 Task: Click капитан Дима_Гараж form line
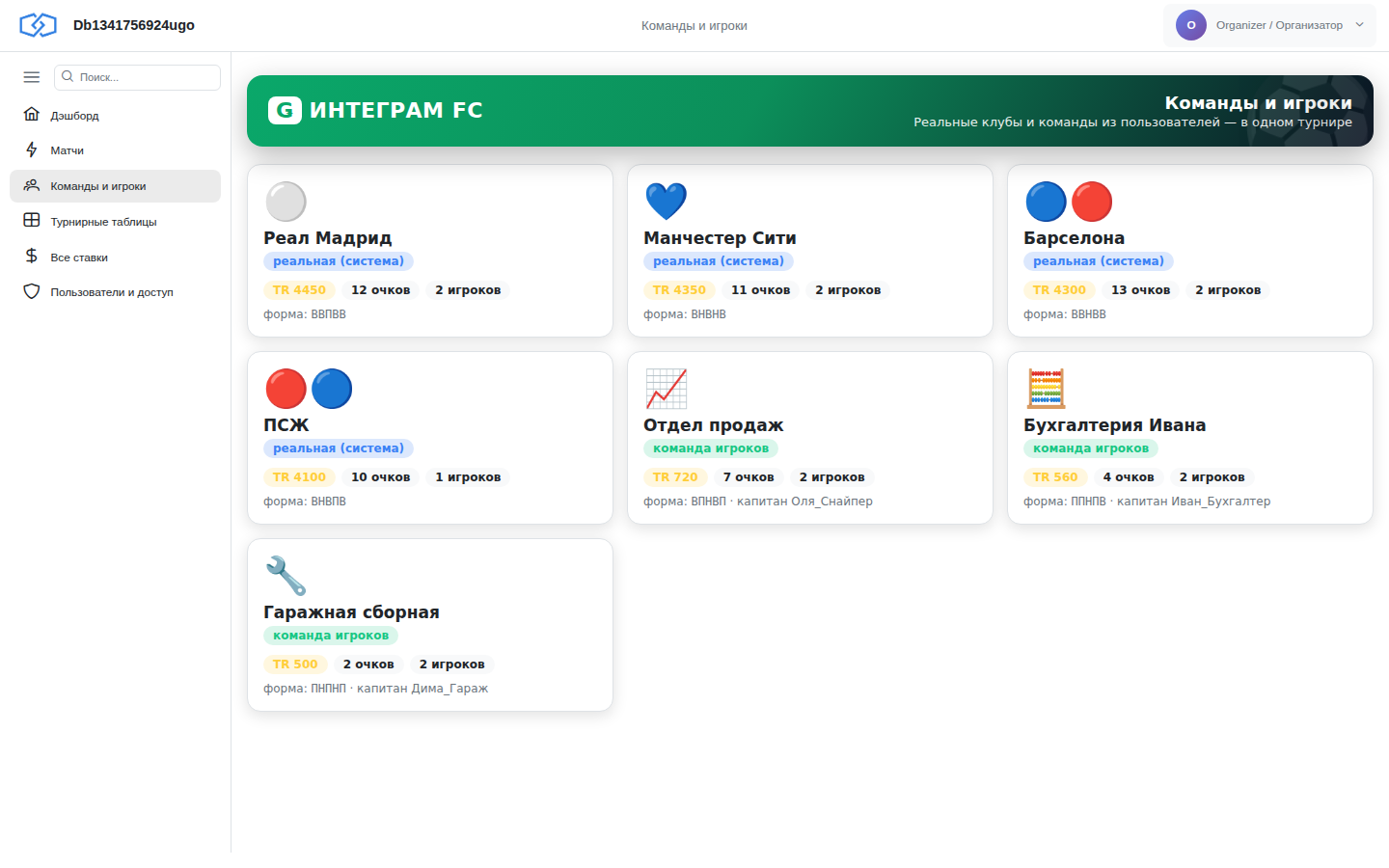tap(376, 689)
